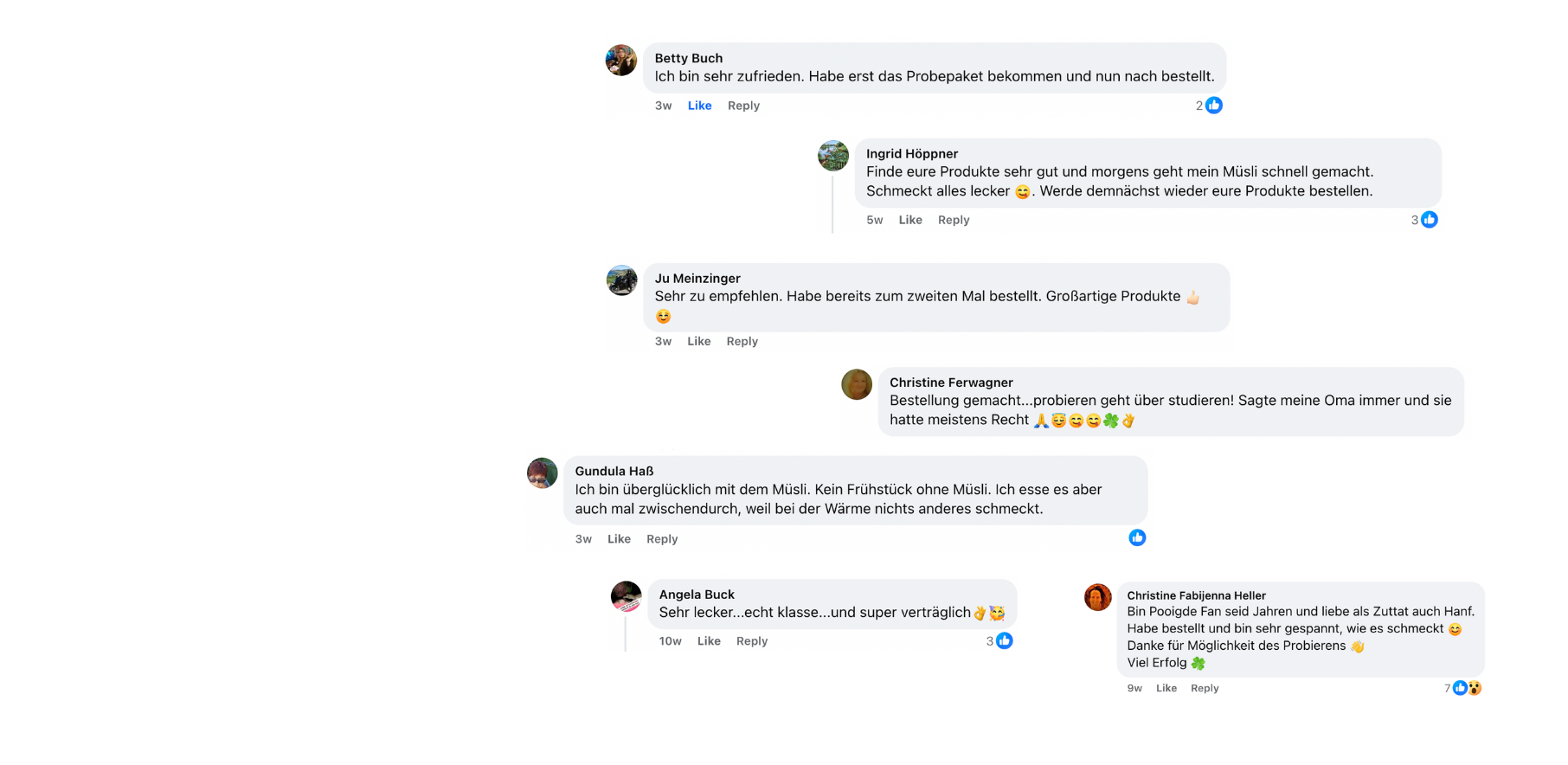1568x765 pixels.
Task: Like Ingrid Höppner's comment
Action: 910,220
